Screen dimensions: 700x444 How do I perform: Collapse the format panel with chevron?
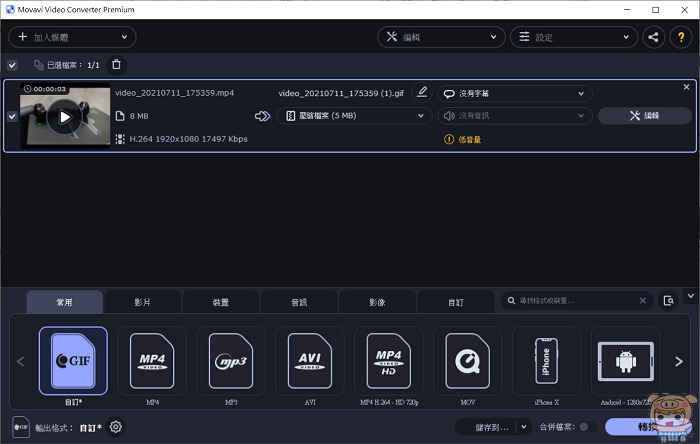(x=691, y=296)
